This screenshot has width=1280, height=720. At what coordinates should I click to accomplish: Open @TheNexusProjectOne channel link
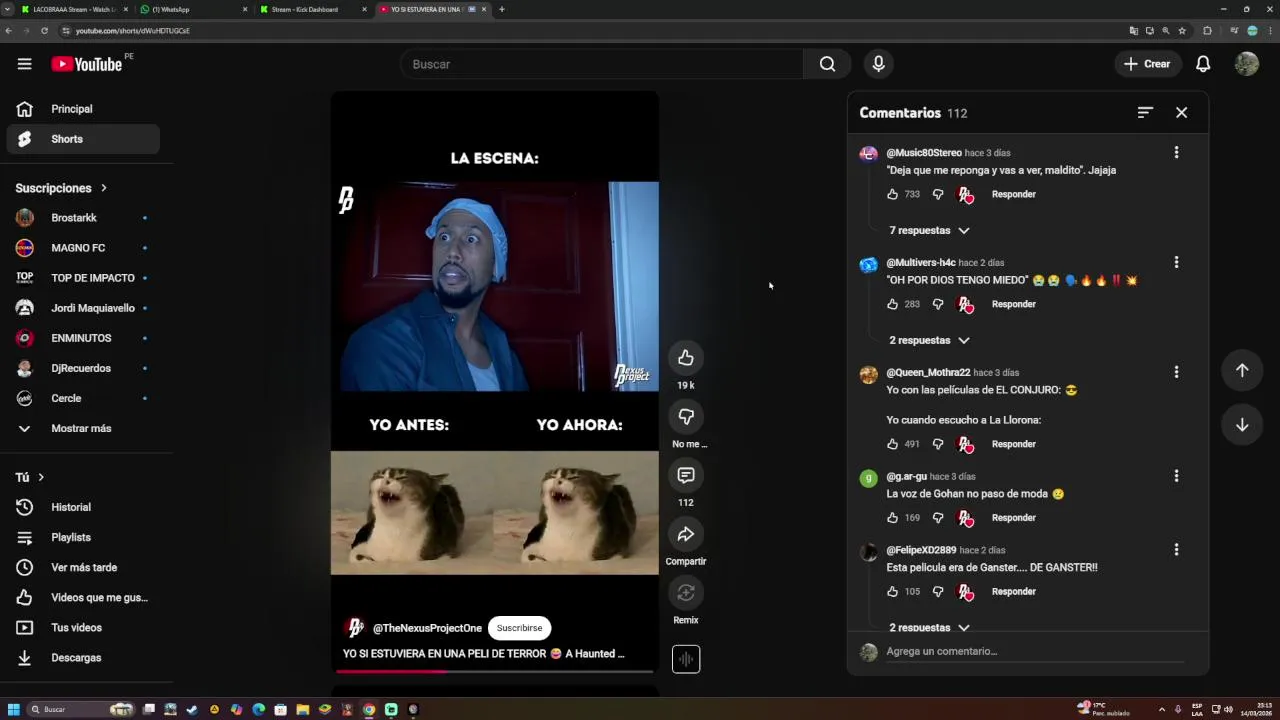coord(427,628)
